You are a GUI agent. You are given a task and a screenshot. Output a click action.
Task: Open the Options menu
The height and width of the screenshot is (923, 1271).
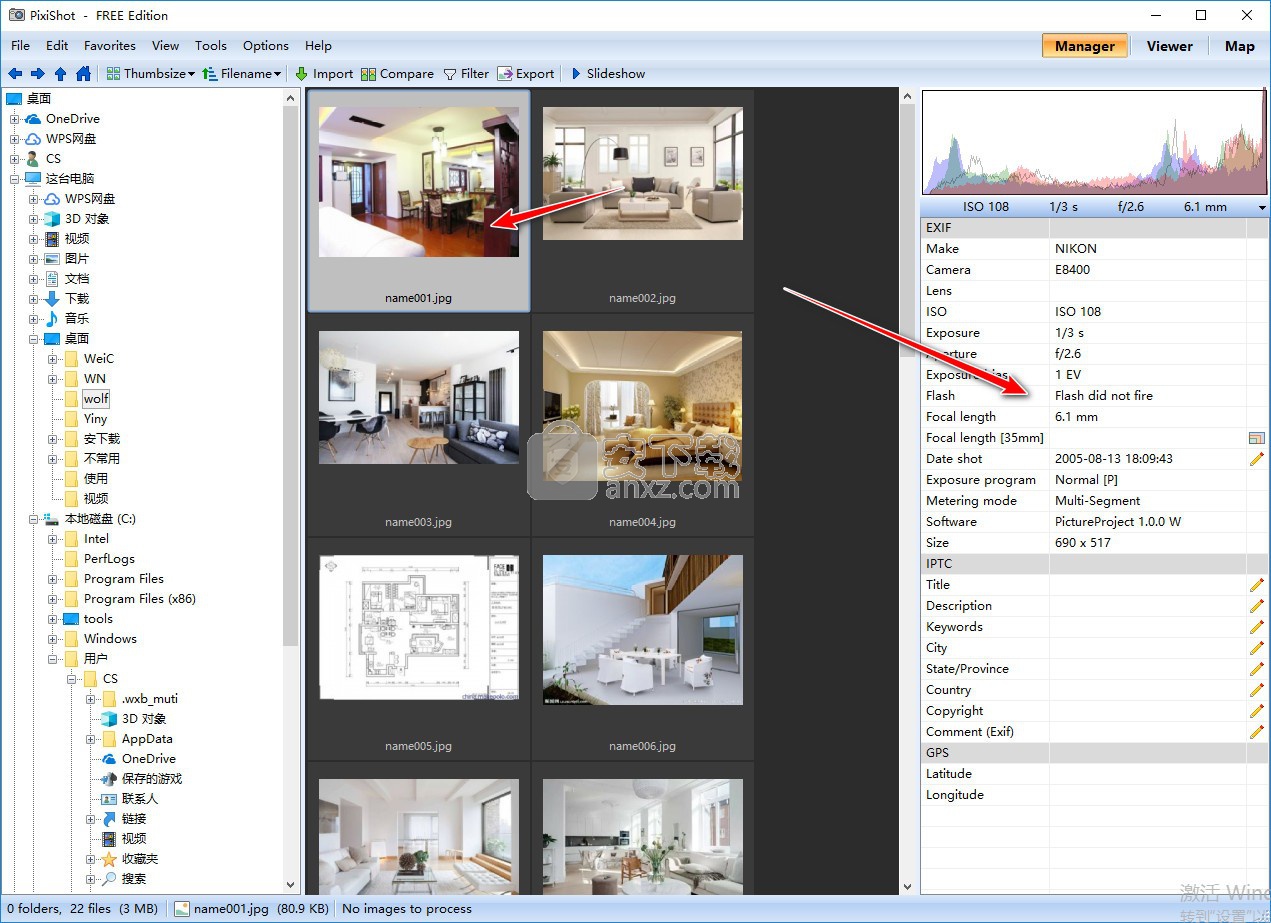[x=266, y=46]
